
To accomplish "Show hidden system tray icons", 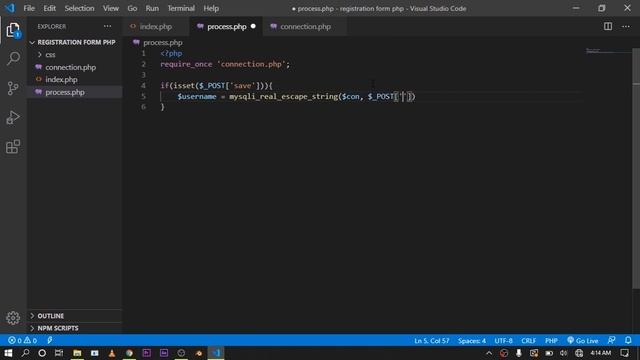I will coord(489,353).
